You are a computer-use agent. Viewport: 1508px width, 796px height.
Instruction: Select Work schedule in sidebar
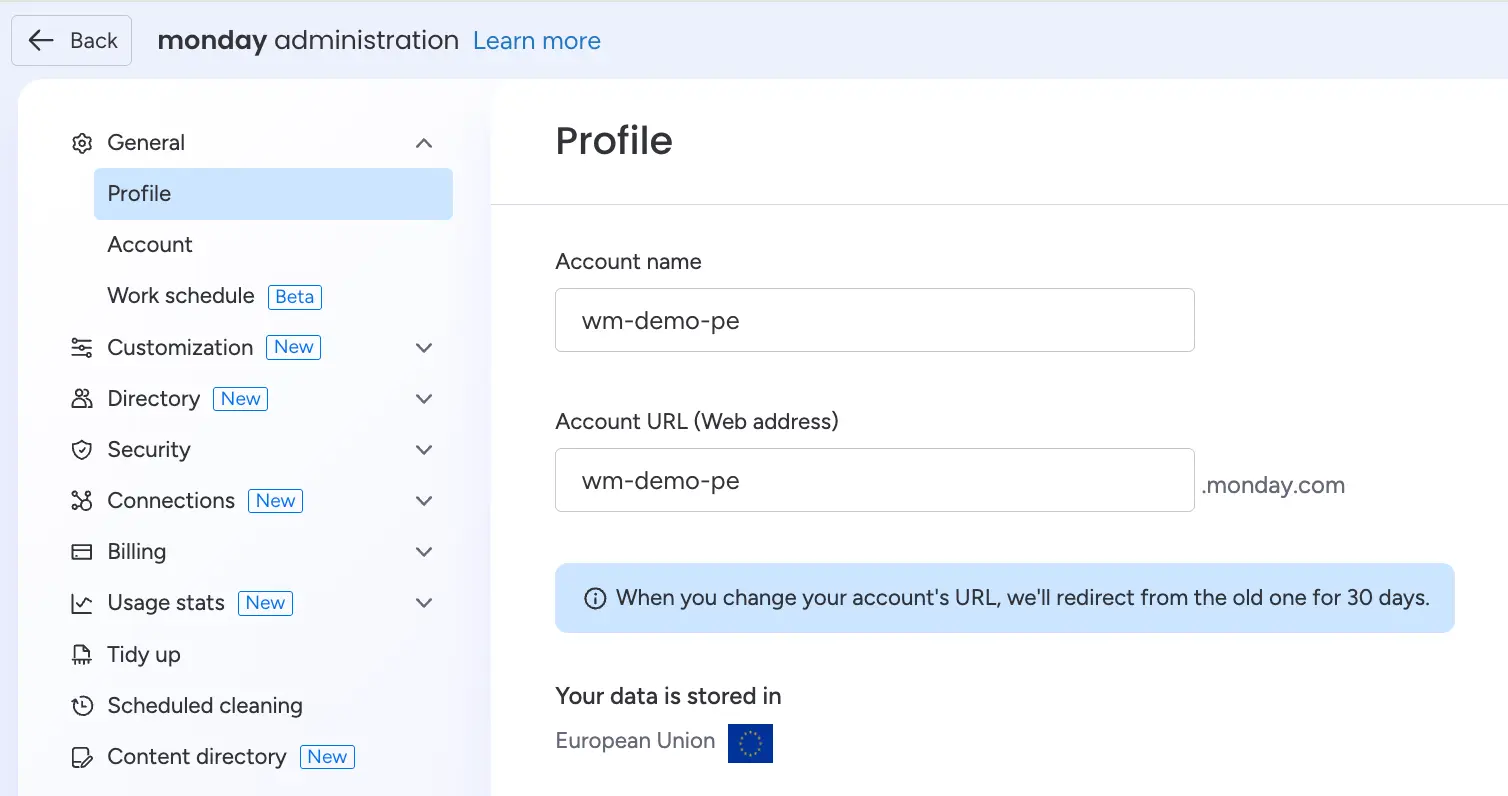point(181,296)
